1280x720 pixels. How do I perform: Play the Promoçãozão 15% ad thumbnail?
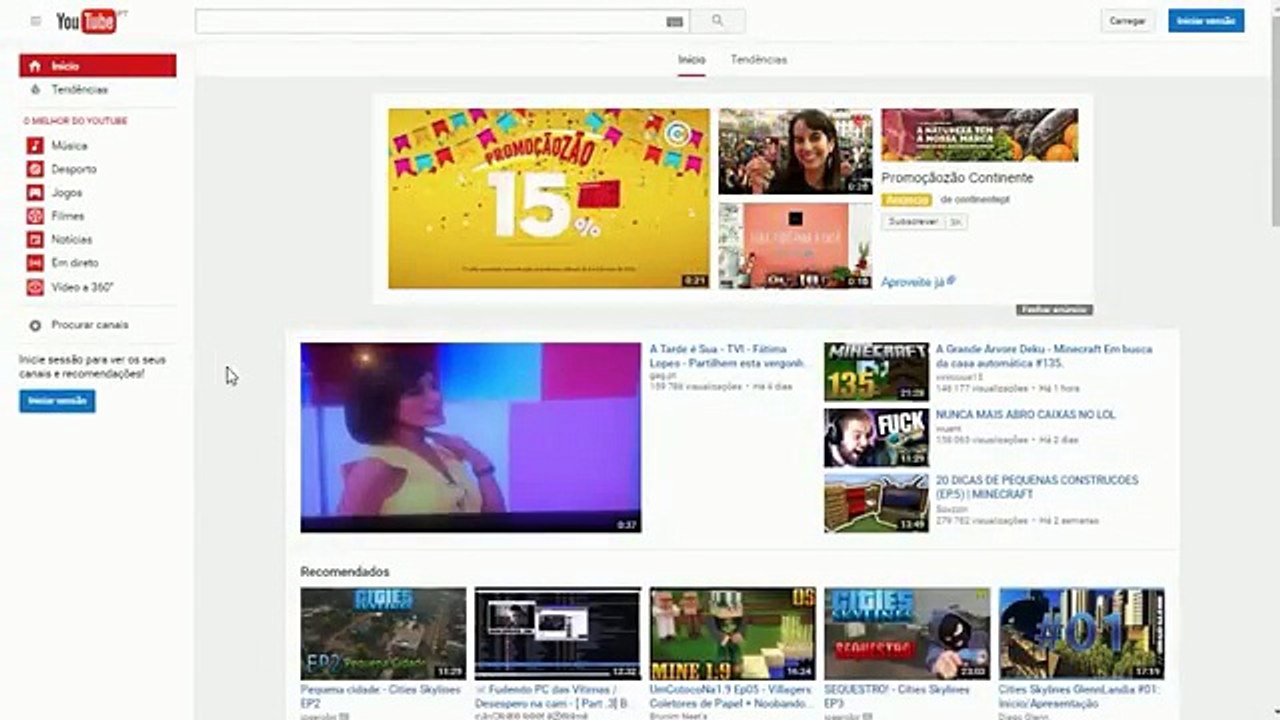[x=549, y=198]
